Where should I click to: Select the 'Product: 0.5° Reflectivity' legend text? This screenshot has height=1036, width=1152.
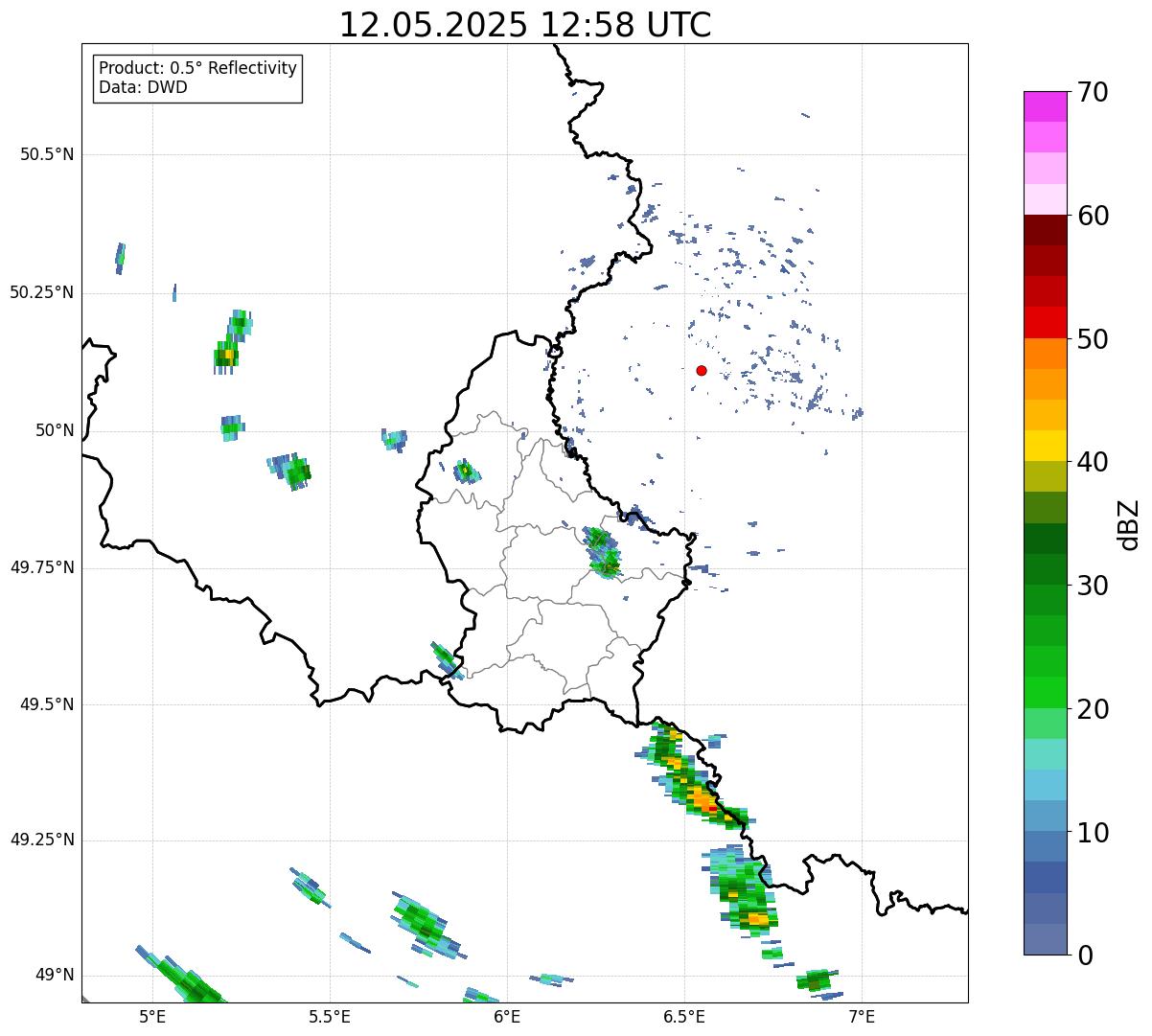click(x=197, y=69)
